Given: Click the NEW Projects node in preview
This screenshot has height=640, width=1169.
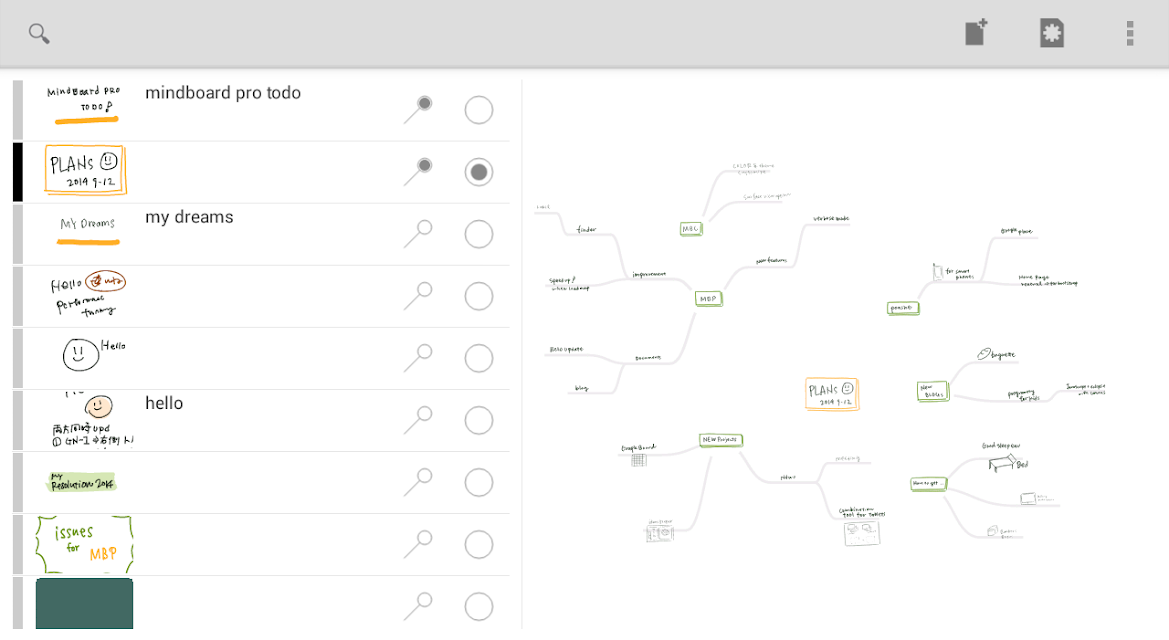Looking at the screenshot, I should click(720, 440).
